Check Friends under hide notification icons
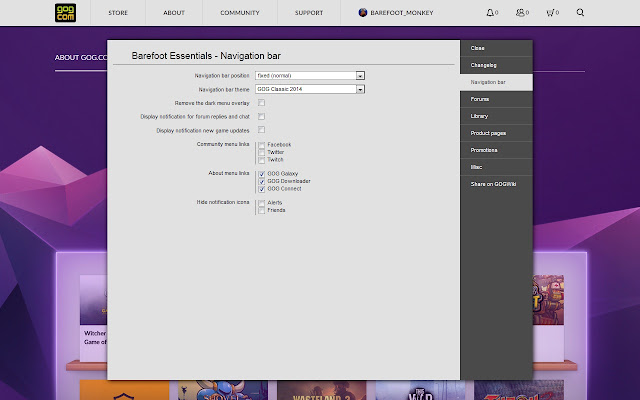Viewport: 640px width, 400px height. [262, 210]
